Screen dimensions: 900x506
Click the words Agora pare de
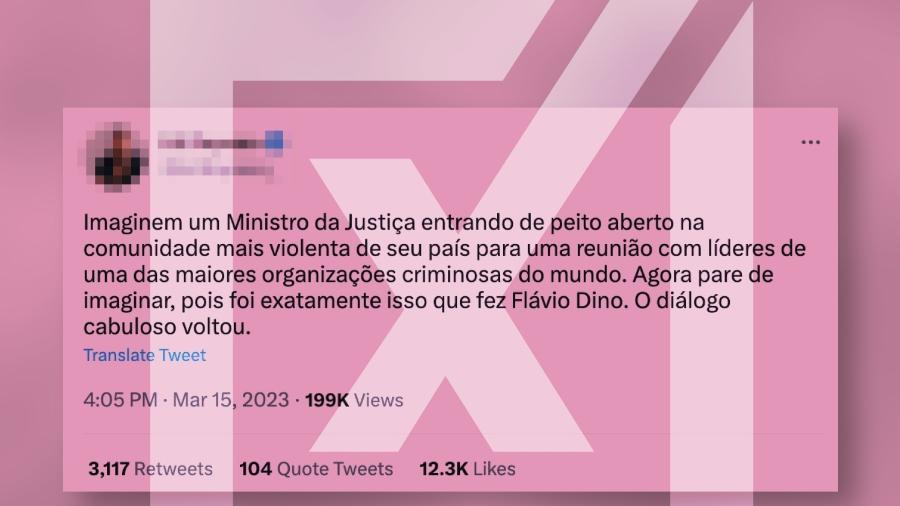coord(703,275)
